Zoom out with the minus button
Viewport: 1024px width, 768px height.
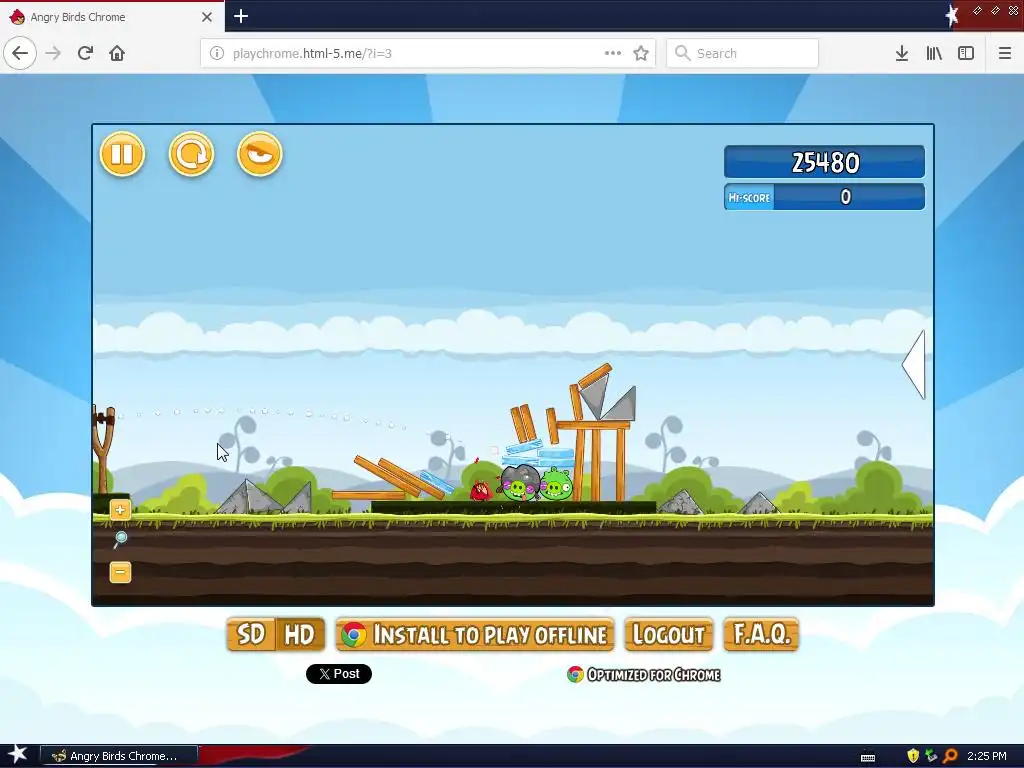pos(120,572)
